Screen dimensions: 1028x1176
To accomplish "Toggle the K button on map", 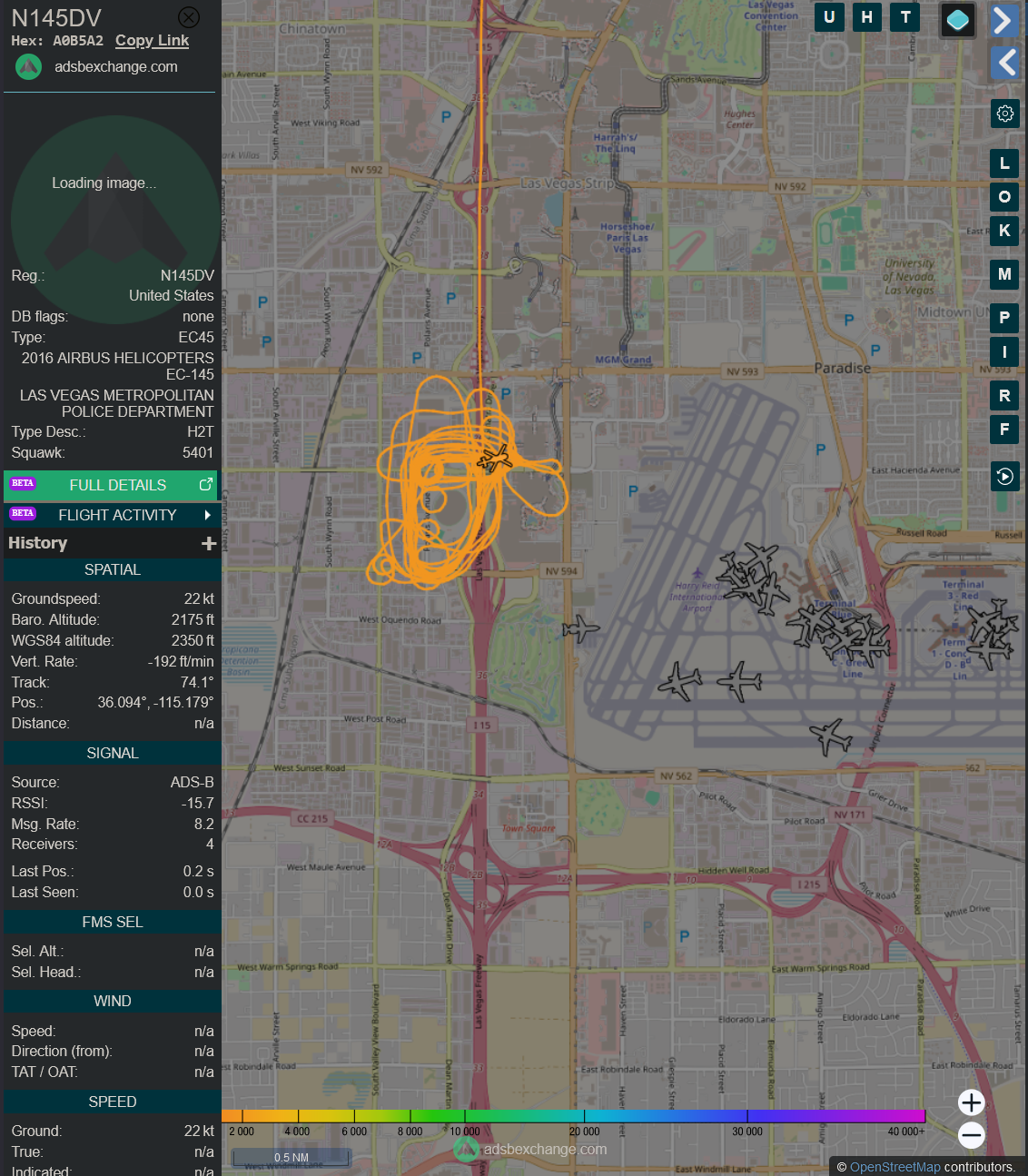I will click(1004, 231).
